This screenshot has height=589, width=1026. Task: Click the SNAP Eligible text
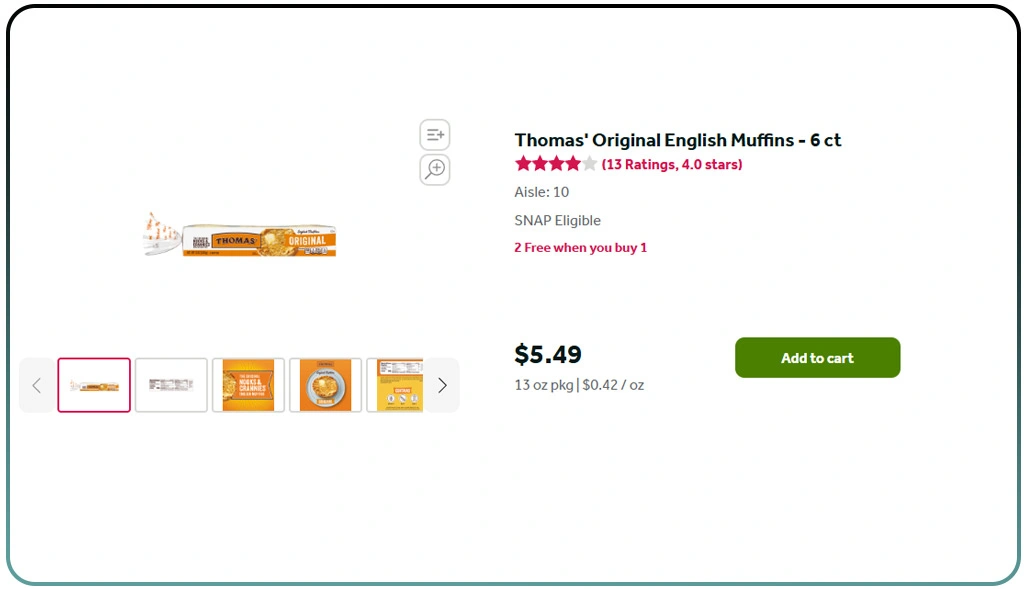click(557, 220)
